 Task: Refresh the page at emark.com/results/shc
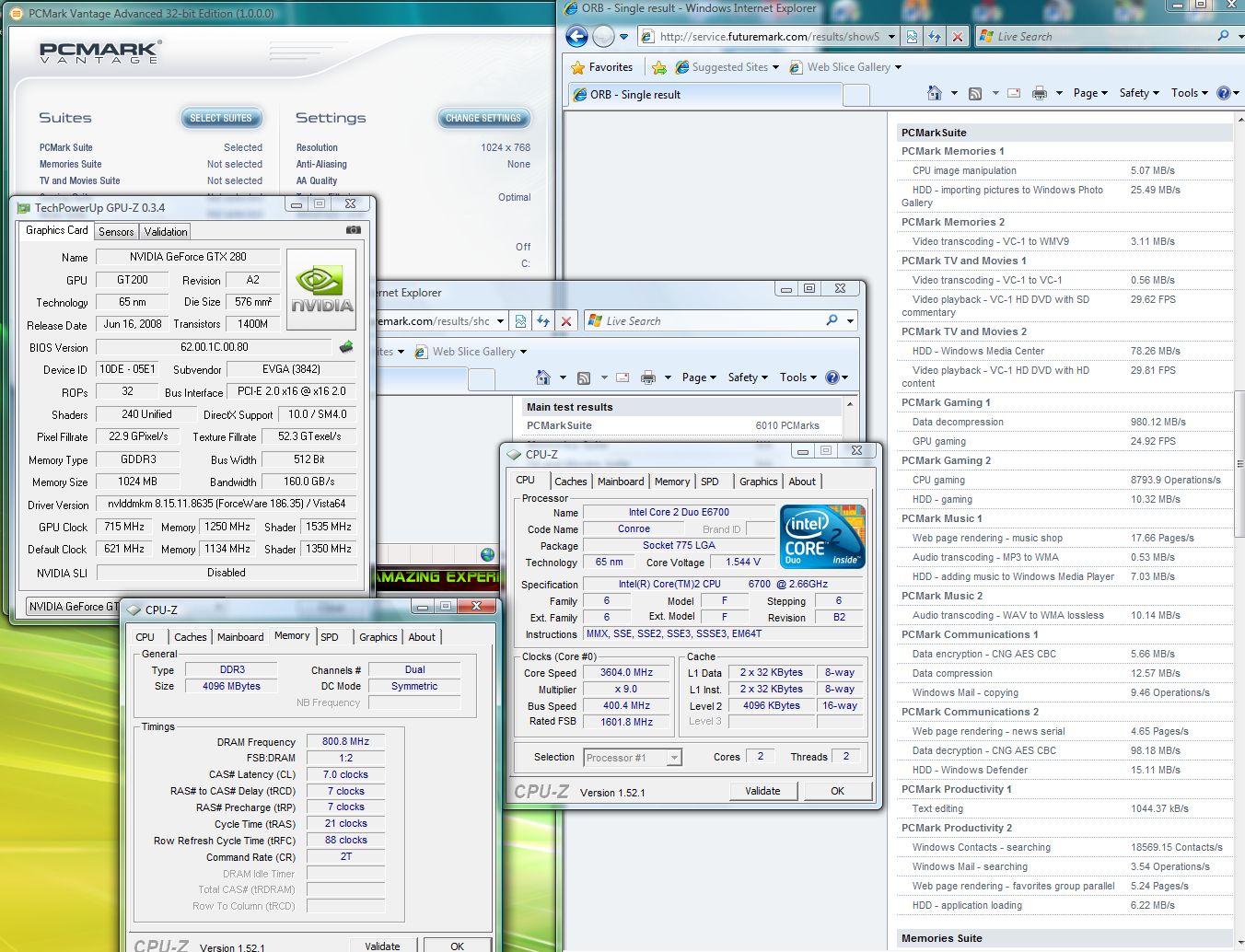coord(543,321)
